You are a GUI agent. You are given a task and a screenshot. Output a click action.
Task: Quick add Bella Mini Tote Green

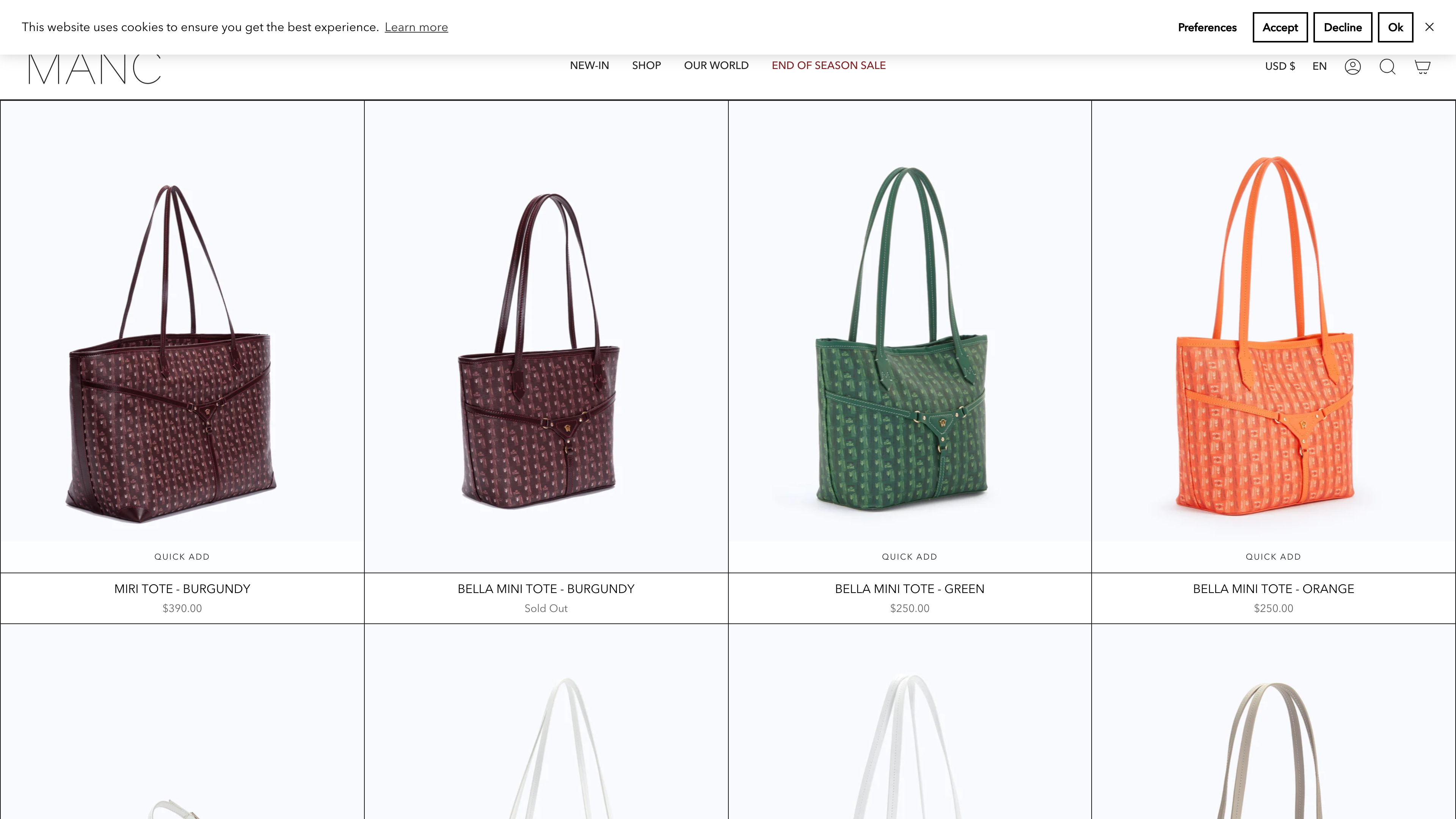910,557
